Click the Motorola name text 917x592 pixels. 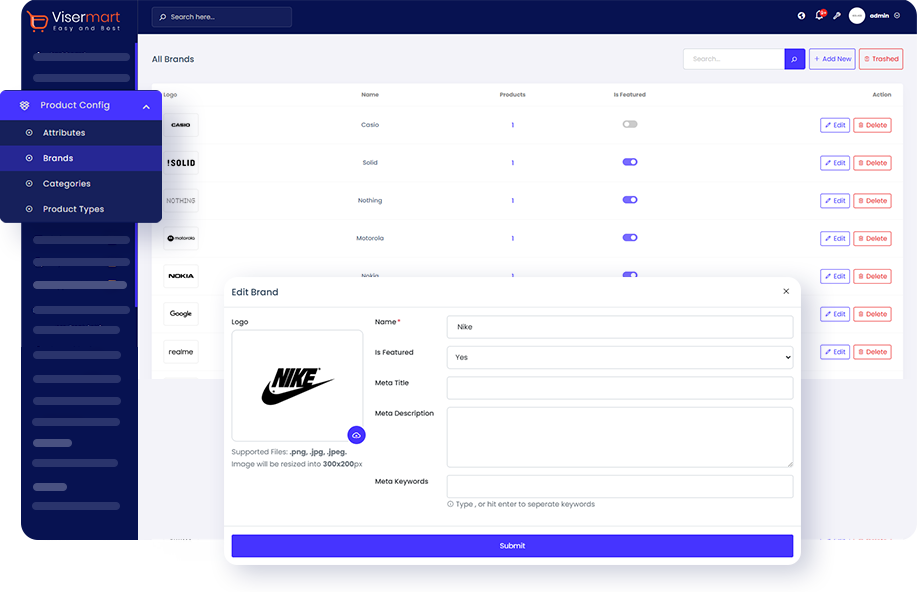point(370,238)
